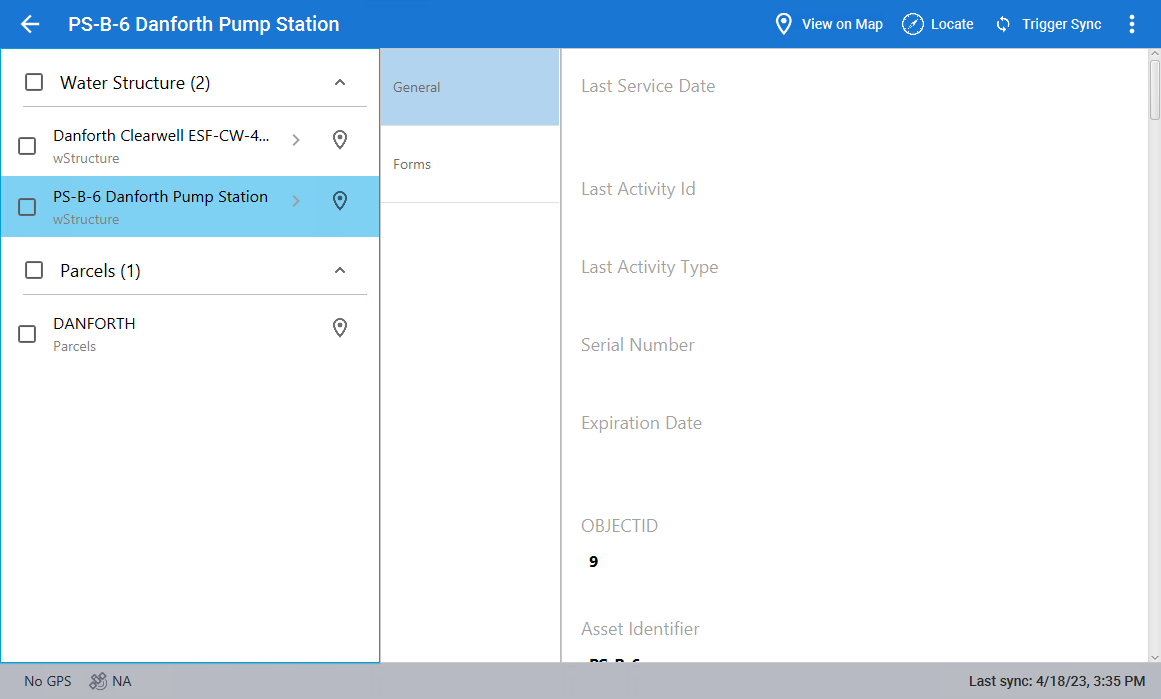Switch to the Forms tab
Image resolution: width=1161 pixels, height=699 pixels.
tap(470, 164)
